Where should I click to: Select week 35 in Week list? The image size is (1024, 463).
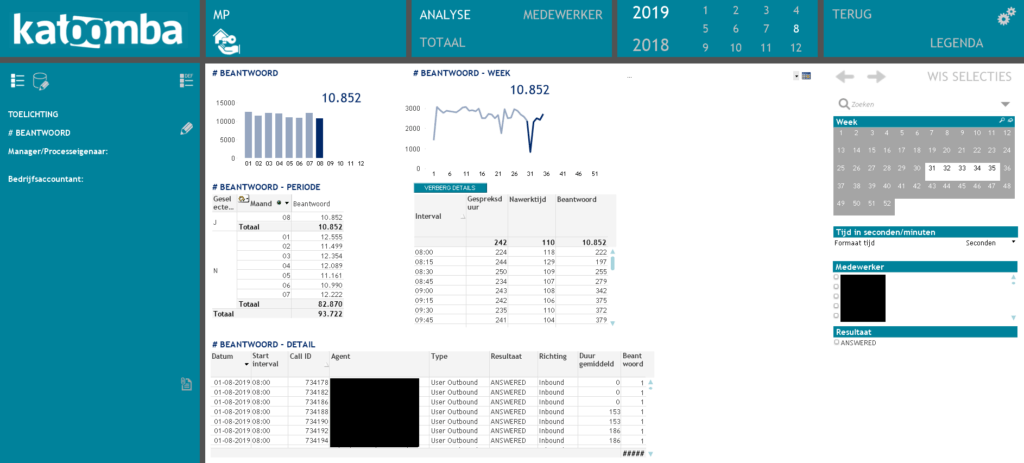992,168
